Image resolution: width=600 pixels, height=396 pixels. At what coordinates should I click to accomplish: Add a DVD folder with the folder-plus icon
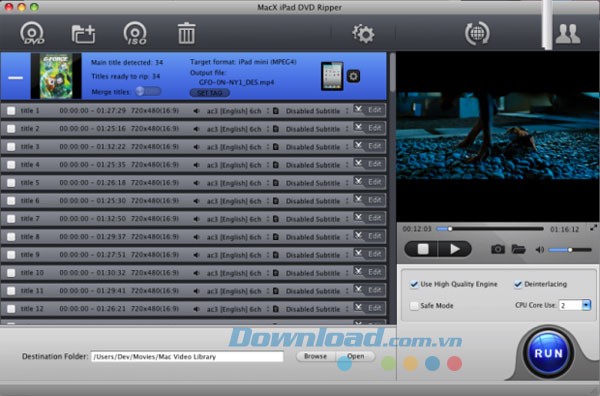[83, 34]
